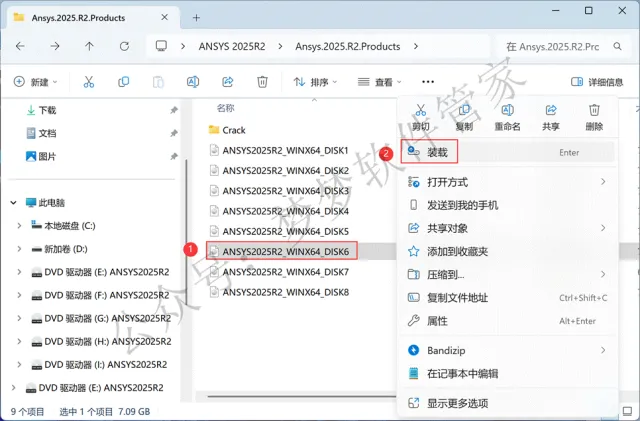Click the Cut scissors icon in toolbar
Screen dimensions: 640x421
[89, 82]
